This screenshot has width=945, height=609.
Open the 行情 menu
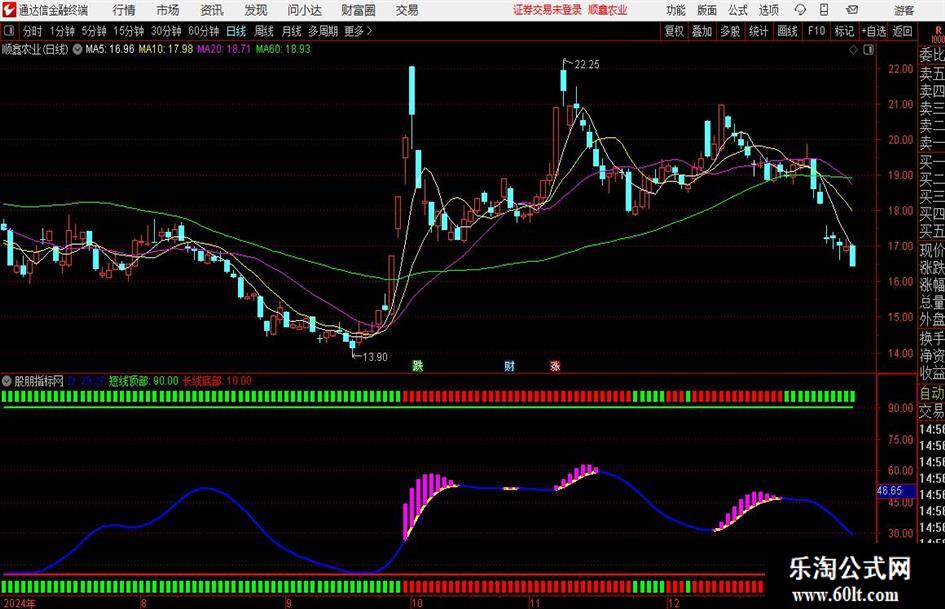click(124, 10)
